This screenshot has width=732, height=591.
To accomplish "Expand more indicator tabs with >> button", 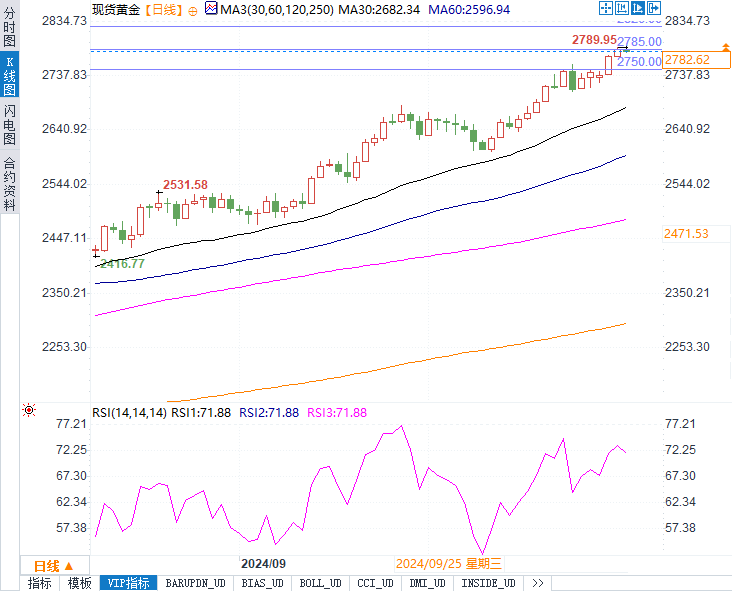I will [x=537, y=583].
